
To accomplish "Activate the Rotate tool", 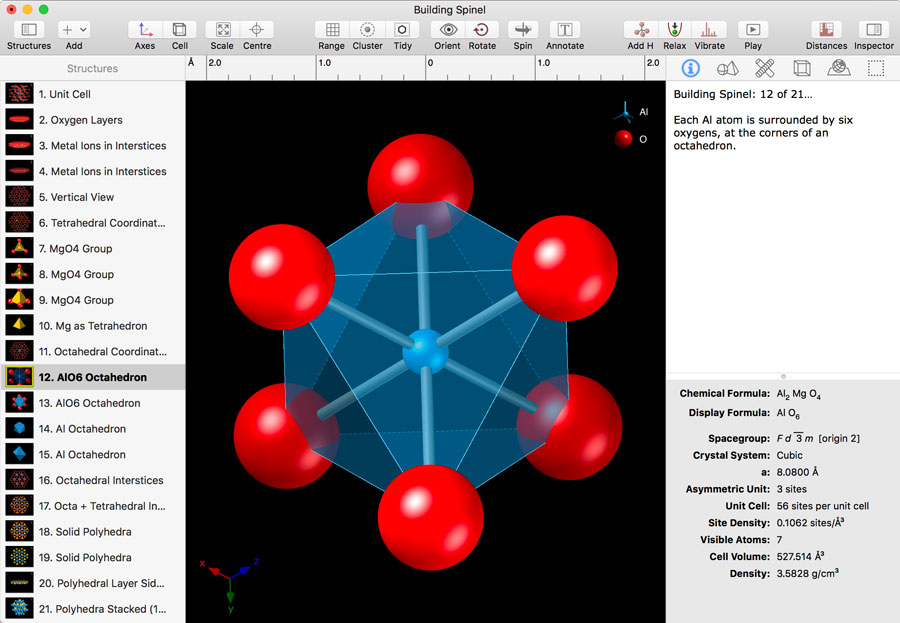I will (482, 30).
